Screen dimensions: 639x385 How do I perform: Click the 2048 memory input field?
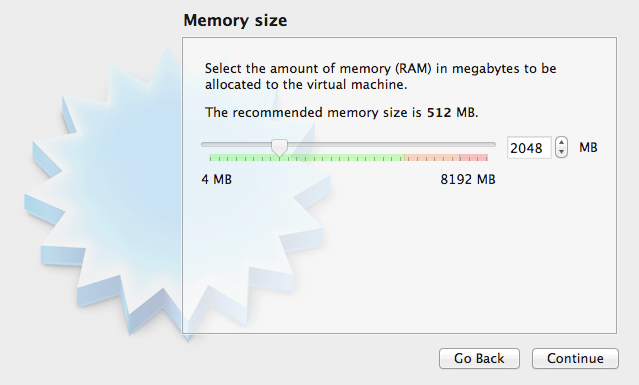[529, 147]
